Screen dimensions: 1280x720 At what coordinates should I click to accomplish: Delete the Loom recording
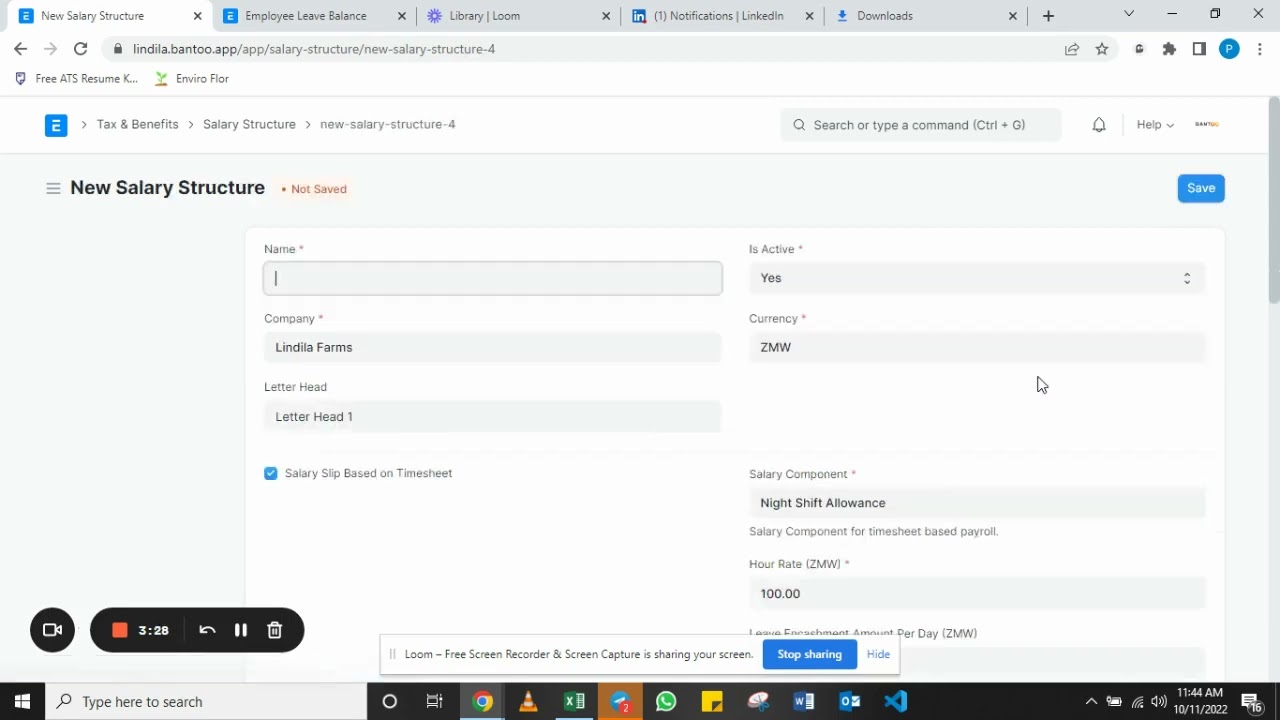[275, 630]
